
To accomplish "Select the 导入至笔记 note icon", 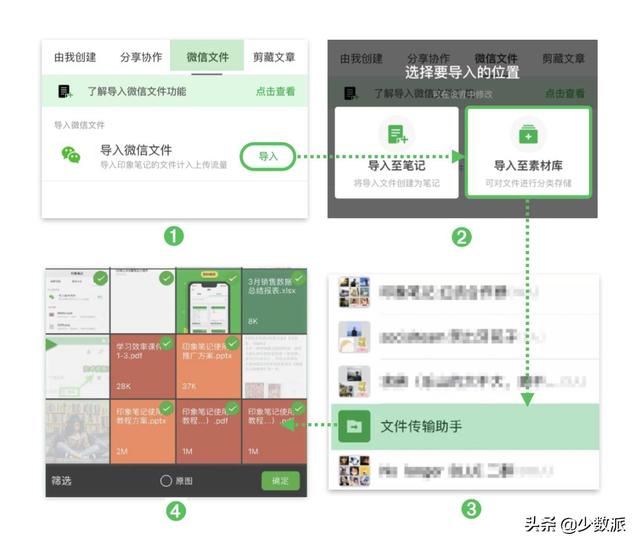I will (397, 134).
